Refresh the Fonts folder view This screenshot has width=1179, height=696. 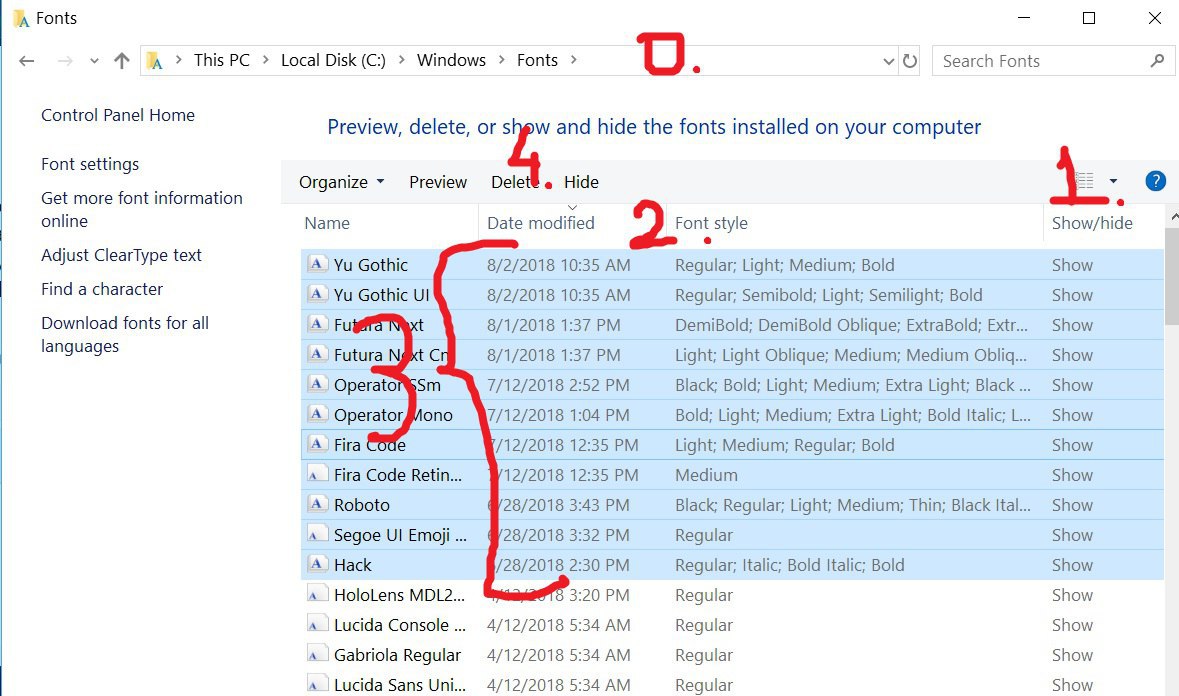[x=910, y=61]
